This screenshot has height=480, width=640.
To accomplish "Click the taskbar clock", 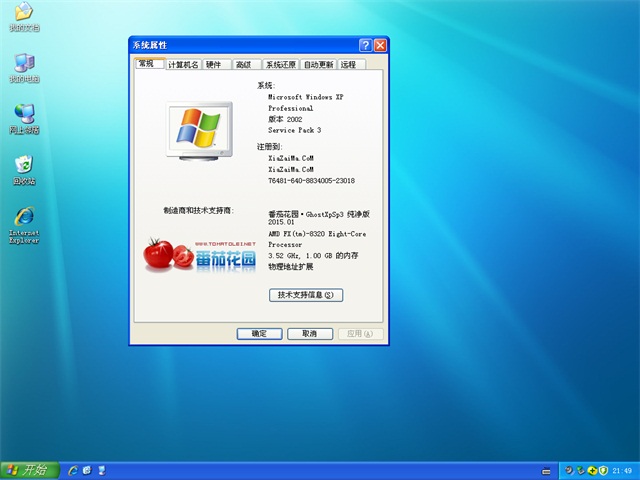I will point(622,469).
